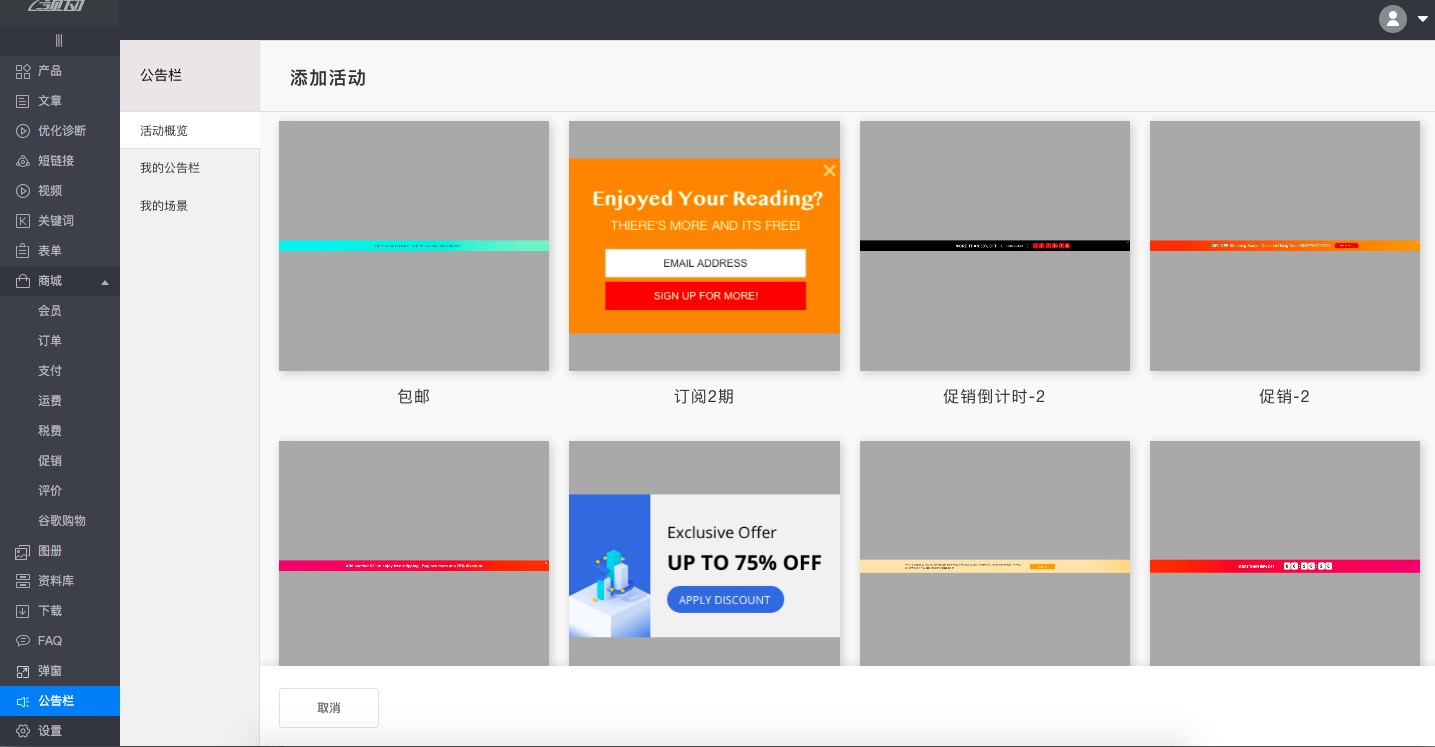Open the 设置 settings icon
Screen dimensions: 1435x747
[23, 731]
